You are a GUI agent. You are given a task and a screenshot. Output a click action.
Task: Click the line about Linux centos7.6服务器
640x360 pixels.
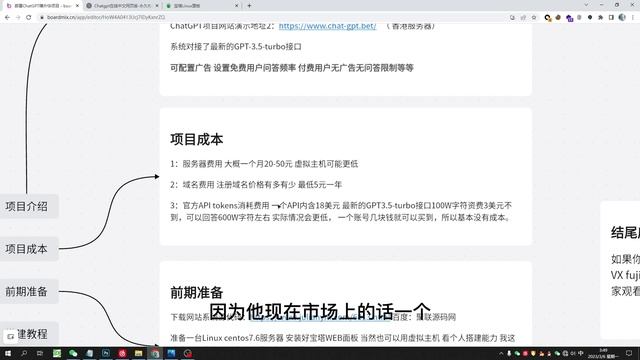tap(343, 338)
